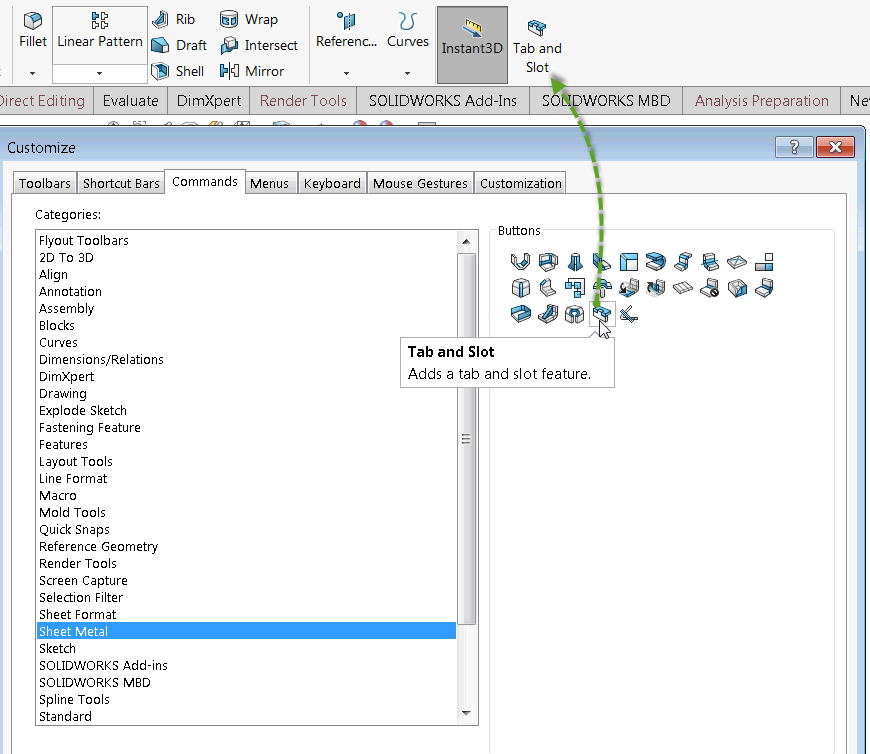Click the No Bends button icon

click(x=710, y=288)
